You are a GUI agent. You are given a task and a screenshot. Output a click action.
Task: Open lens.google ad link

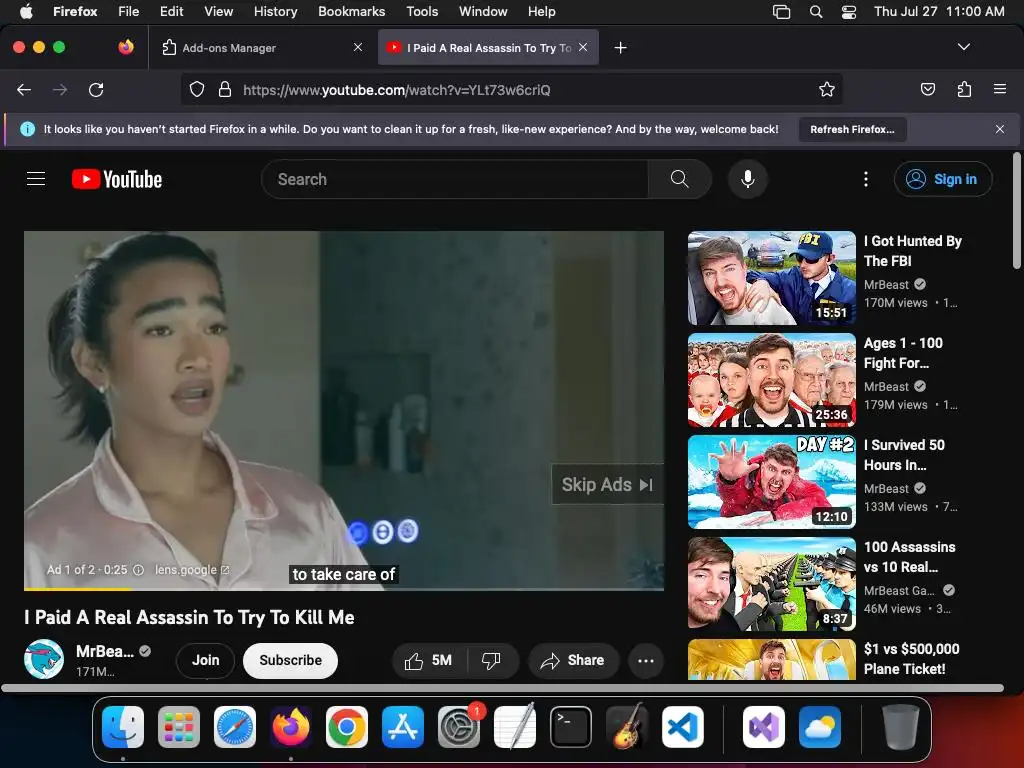(x=192, y=569)
